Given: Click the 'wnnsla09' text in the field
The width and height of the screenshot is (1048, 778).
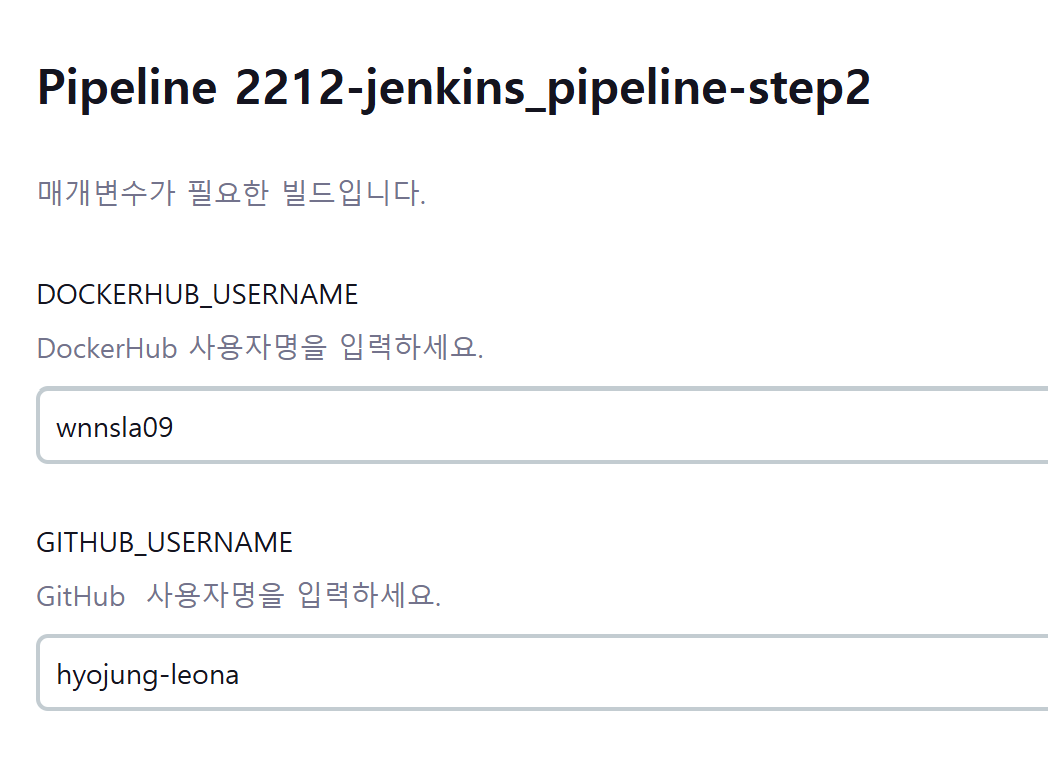Looking at the screenshot, I should pos(114,428).
